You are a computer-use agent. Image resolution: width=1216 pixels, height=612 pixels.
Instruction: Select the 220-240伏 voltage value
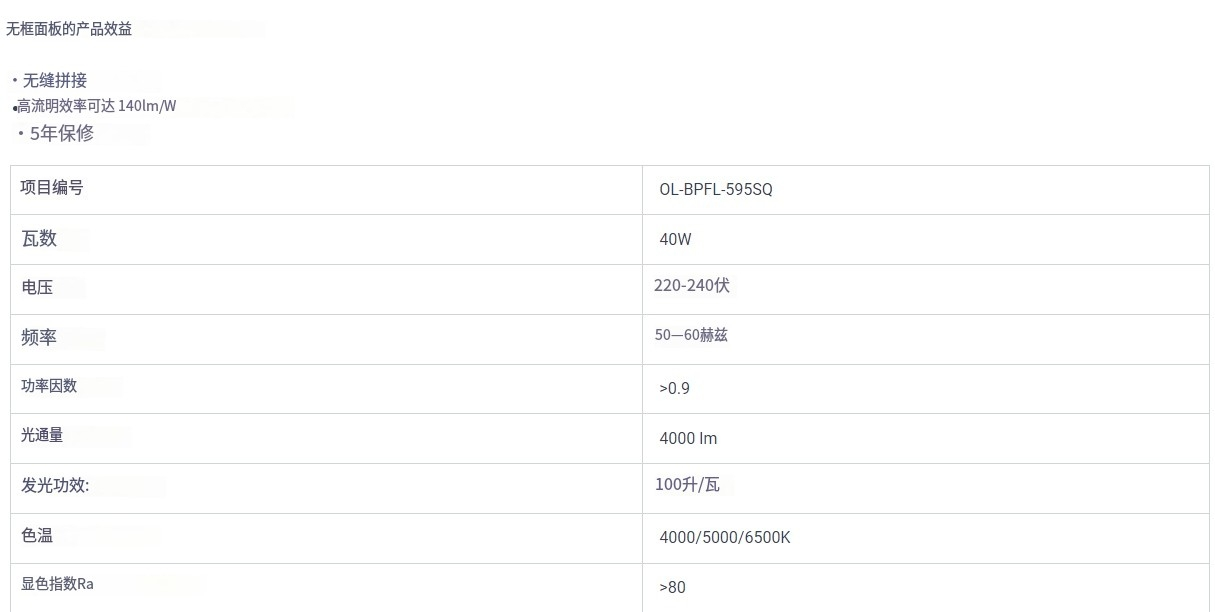692,285
